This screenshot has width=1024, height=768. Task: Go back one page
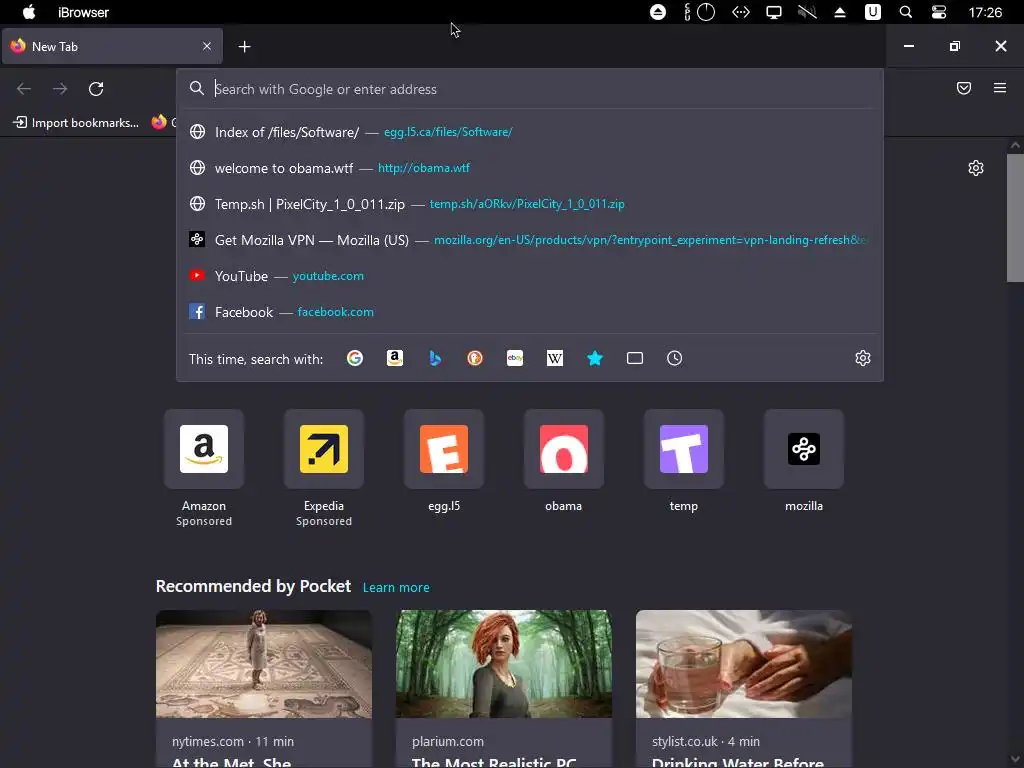(x=24, y=88)
